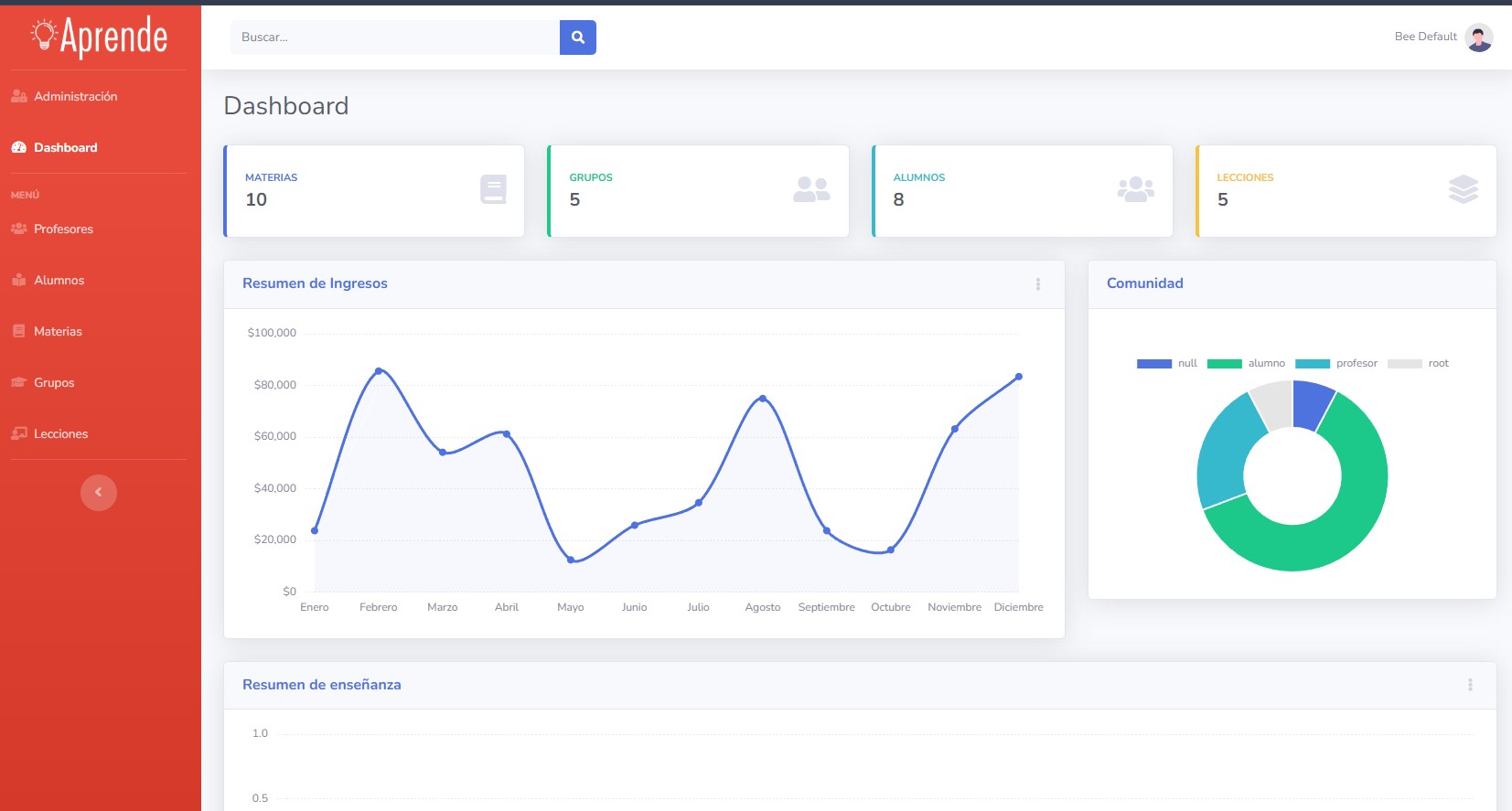This screenshot has width=1512, height=811.
Task: Click the users icon in Alumnos card
Action: point(1135,189)
